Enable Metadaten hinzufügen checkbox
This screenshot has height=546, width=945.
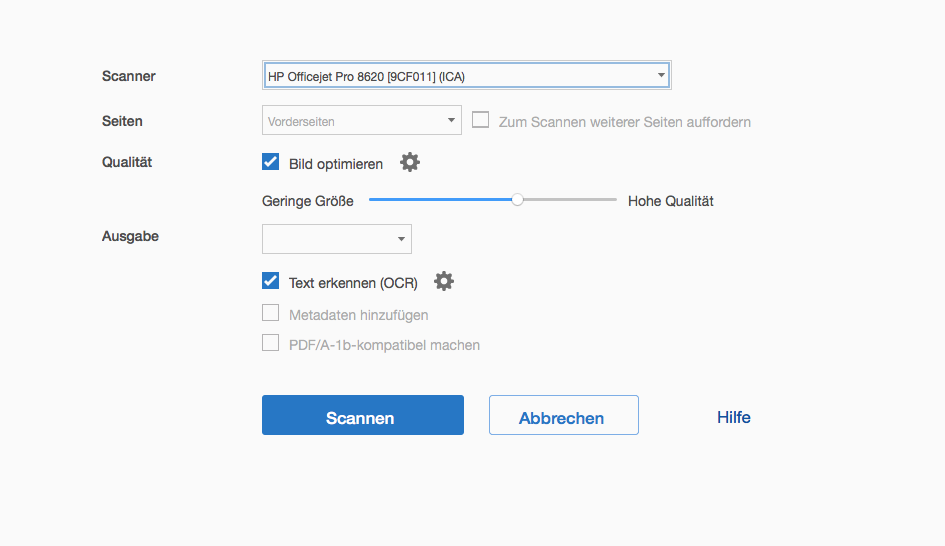[x=270, y=313]
